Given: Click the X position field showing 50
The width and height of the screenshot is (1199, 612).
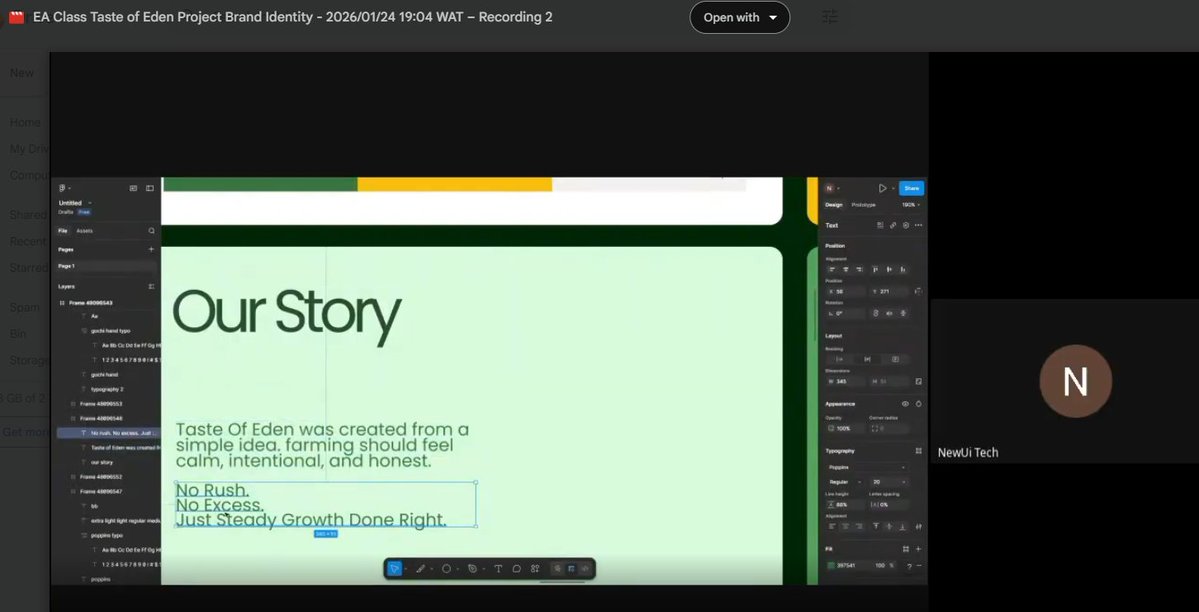Looking at the screenshot, I should pos(845,291).
